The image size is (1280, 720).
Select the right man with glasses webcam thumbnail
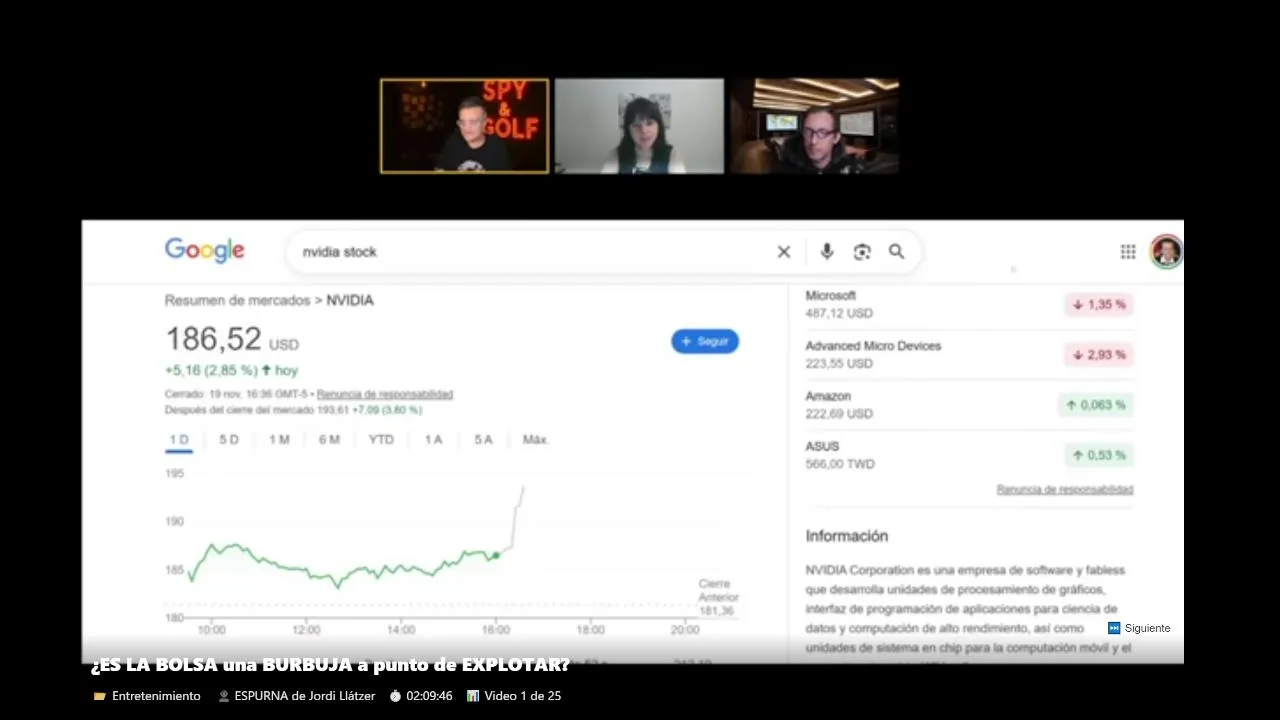[814, 126]
